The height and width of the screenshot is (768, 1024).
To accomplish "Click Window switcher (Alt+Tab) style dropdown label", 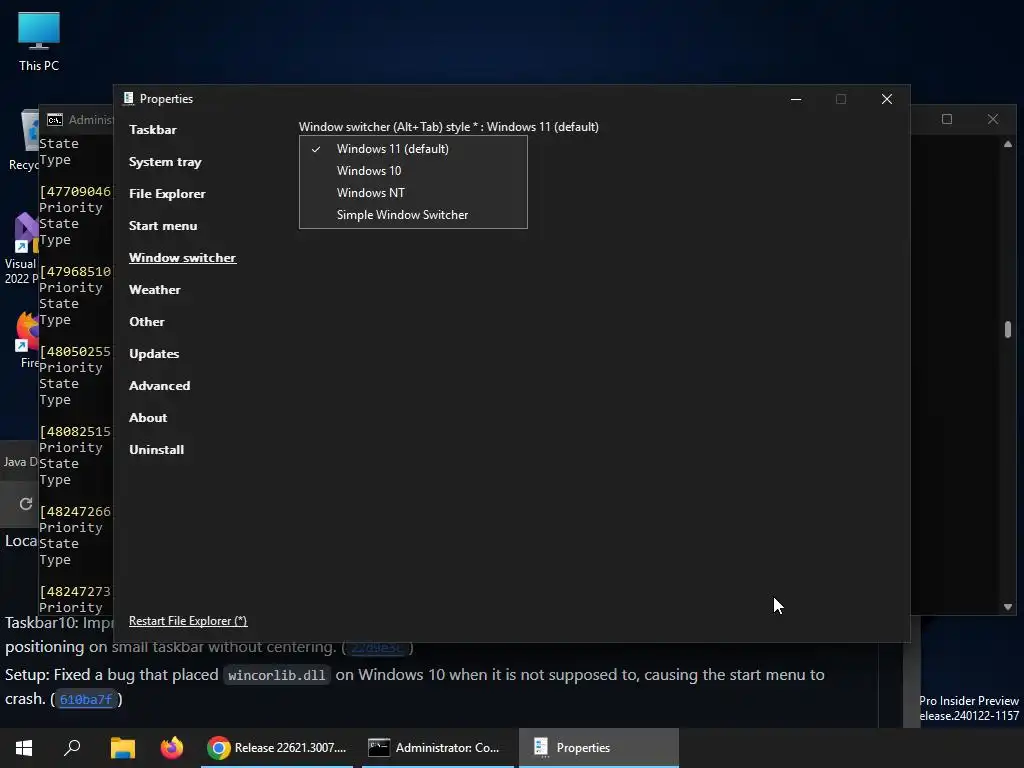I will pyautogui.click(x=449, y=127).
